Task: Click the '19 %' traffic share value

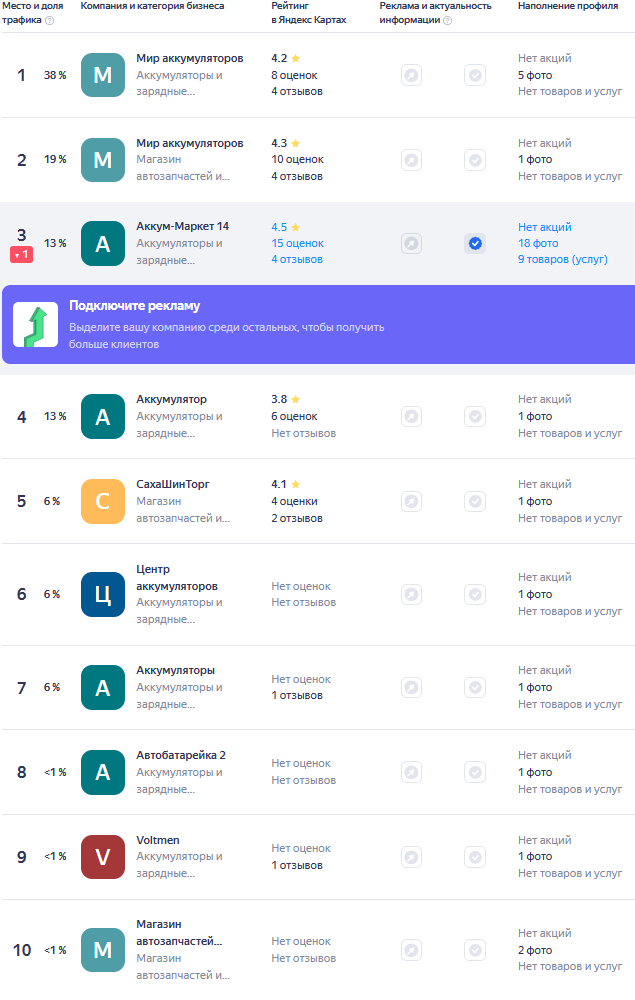Action: [55, 159]
